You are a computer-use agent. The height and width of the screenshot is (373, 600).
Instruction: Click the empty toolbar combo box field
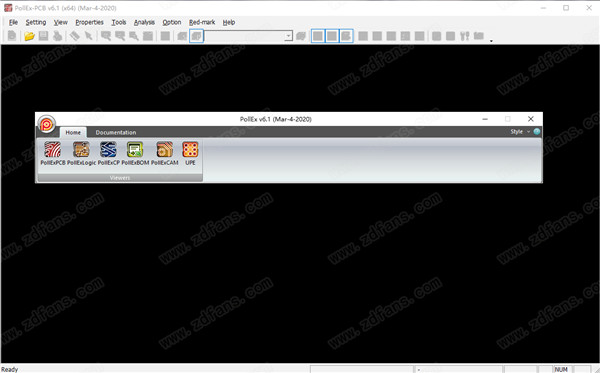point(245,36)
